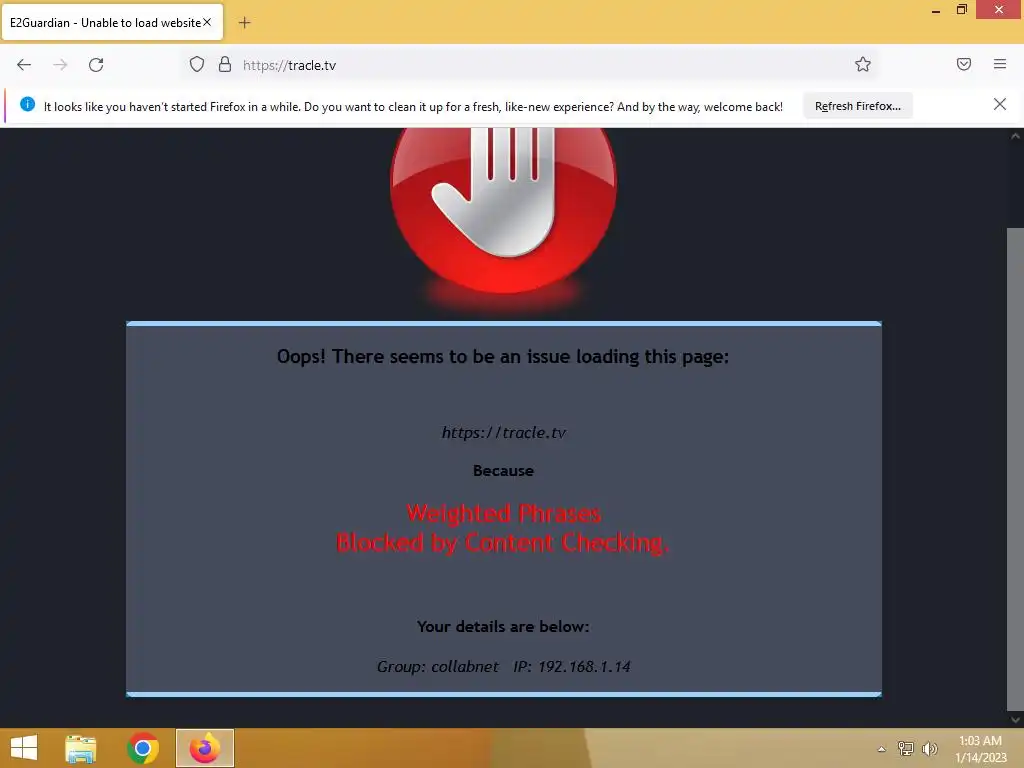The height and width of the screenshot is (768, 1024).
Task: Click the forward navigation arrow
Action: [60, 65]
